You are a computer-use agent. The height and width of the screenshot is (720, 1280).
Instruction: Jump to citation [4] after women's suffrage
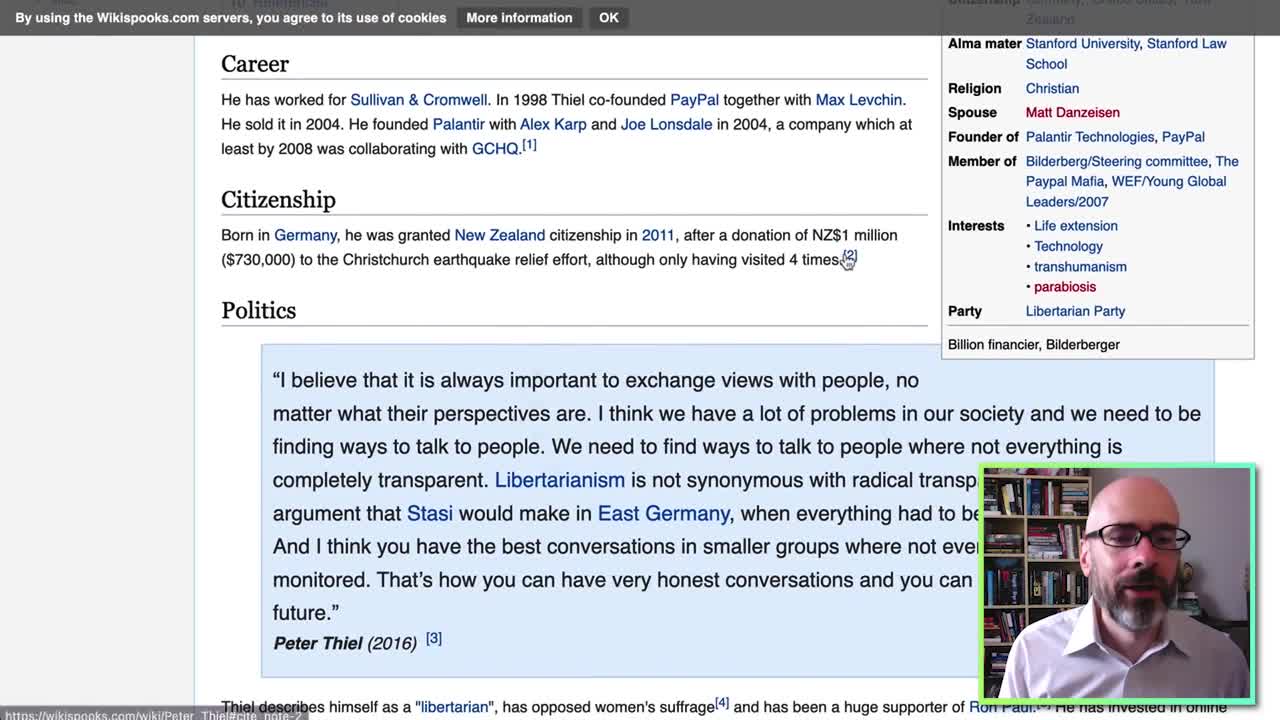pyautogui.click(x=722, y=703)
